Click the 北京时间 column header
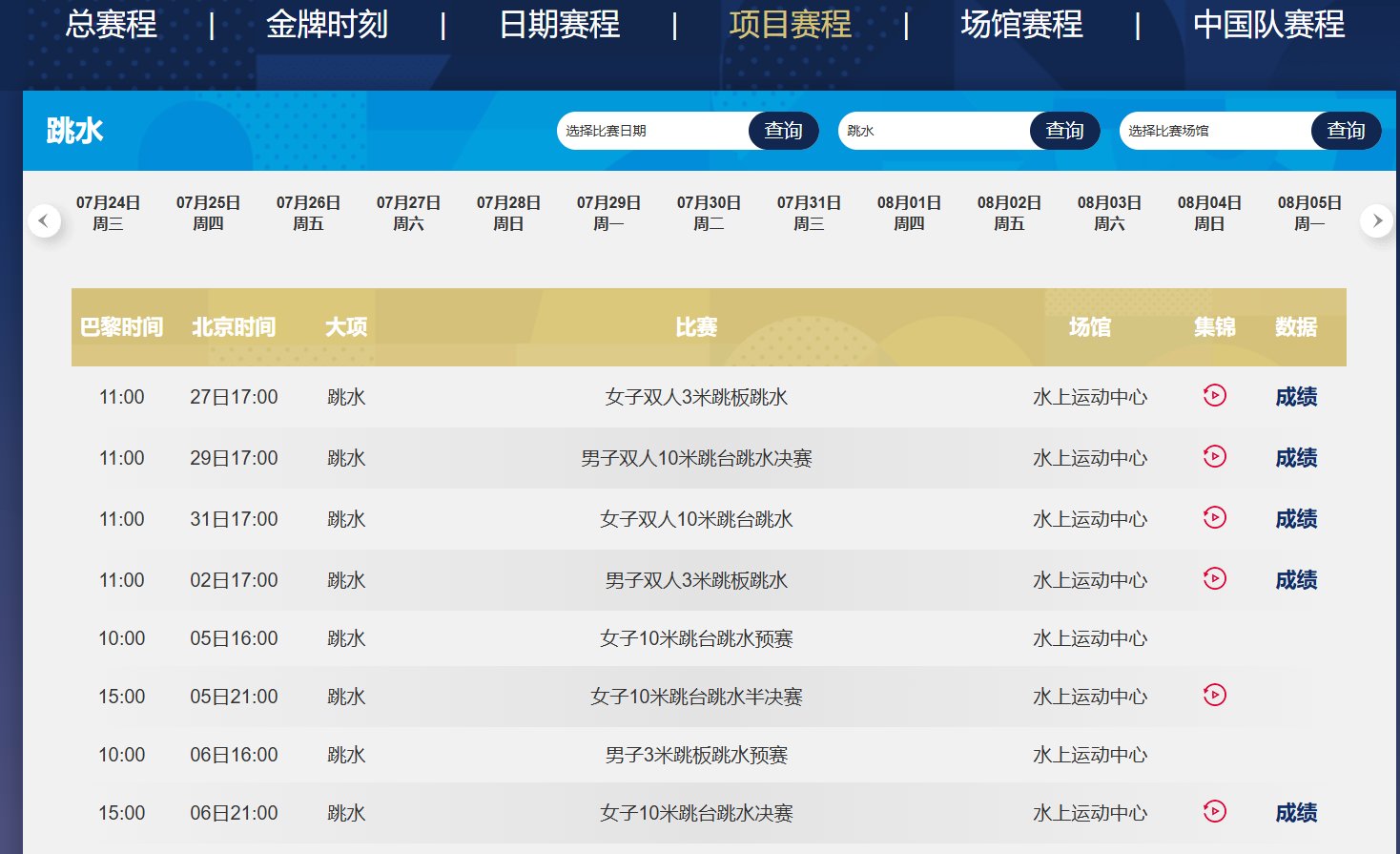The width and height of the screenshot is (1400, 854). (234, 327)
